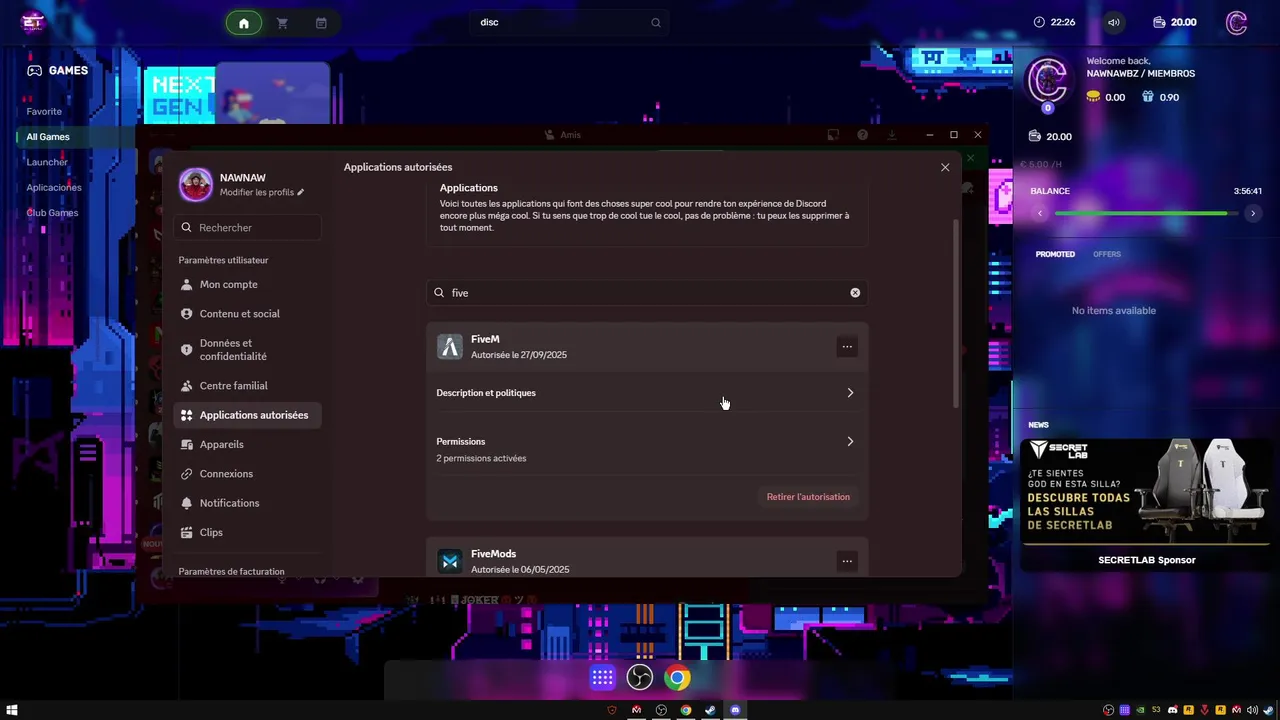Select Aplicaciones in the games sidebar
1280x720 pixels.
(x=54, y=188)
